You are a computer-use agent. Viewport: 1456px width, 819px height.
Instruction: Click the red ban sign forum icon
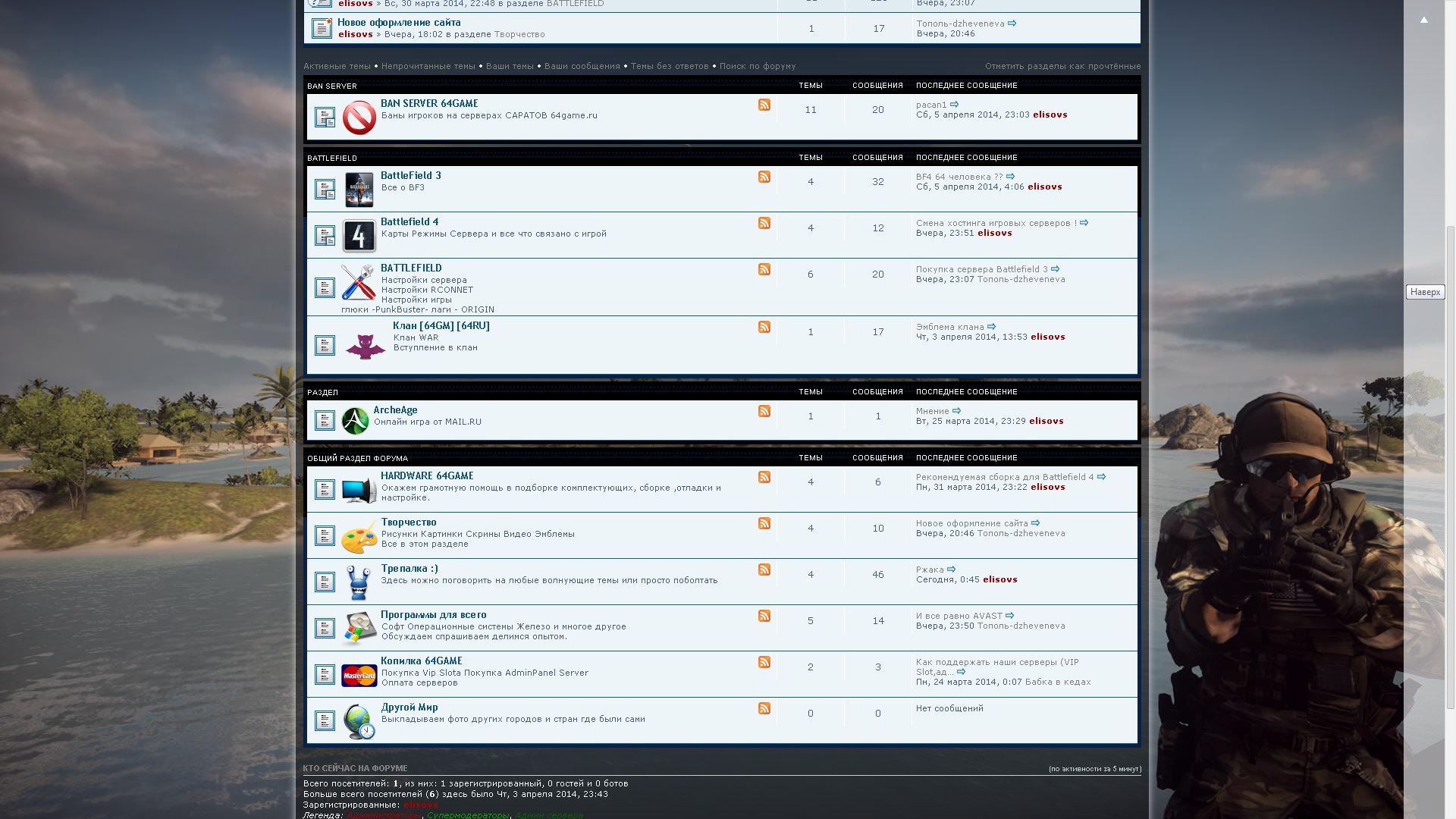pos(359,118)
